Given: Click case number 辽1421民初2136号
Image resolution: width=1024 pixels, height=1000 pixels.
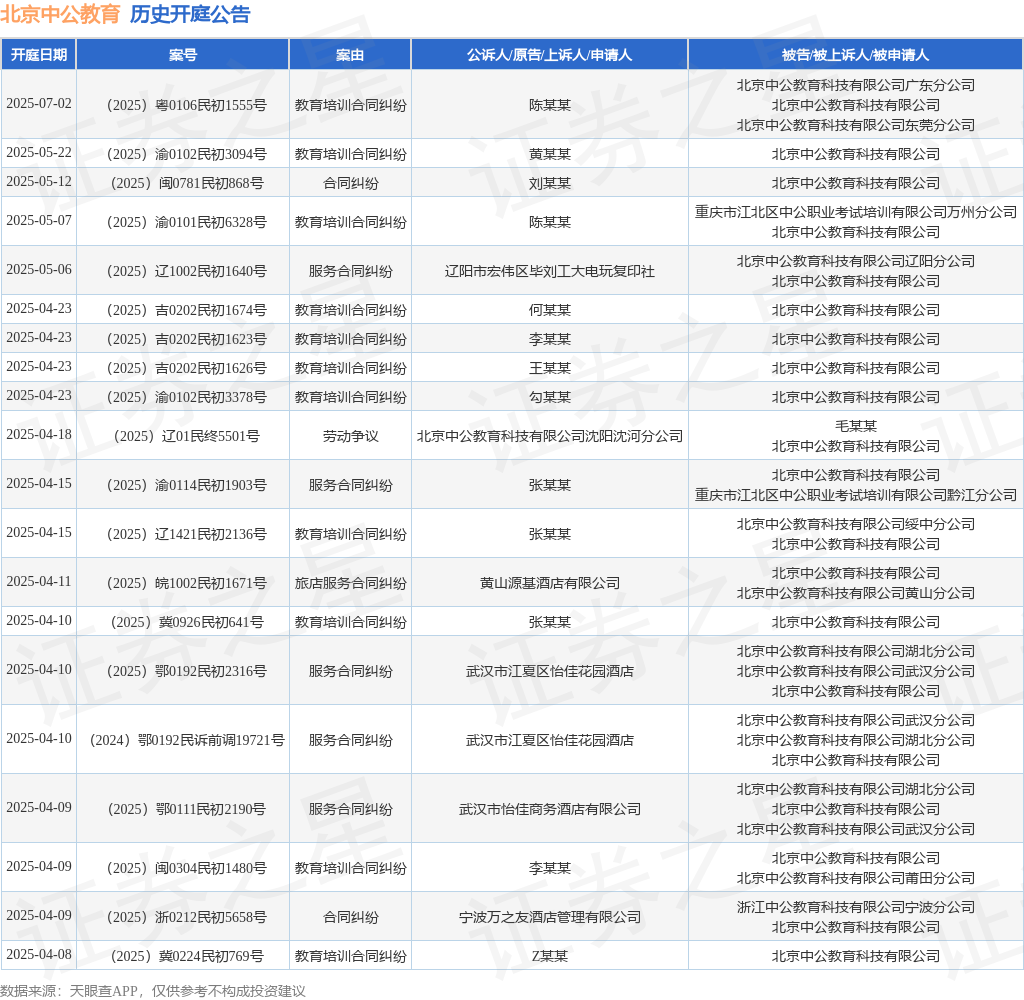Looking at the screenshot, I should pos(187,534).
